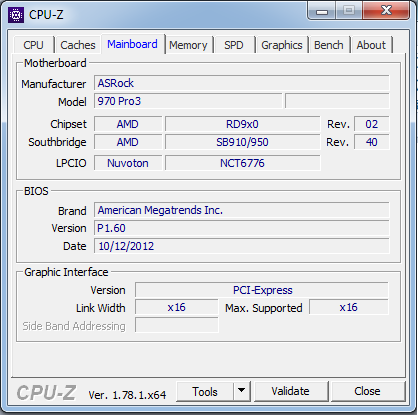The width and height of the screenshot is (418, 415).
Task: Click the BIOS brand American Megatrends Inc.
Action: 242,210
